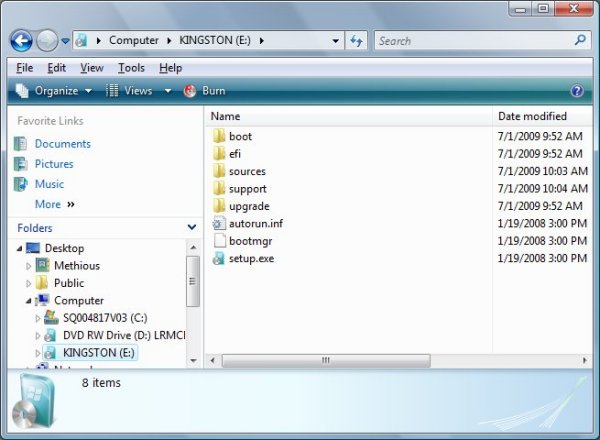
Task: Open the Organize toolbar menu
Action: click(54, 91)
